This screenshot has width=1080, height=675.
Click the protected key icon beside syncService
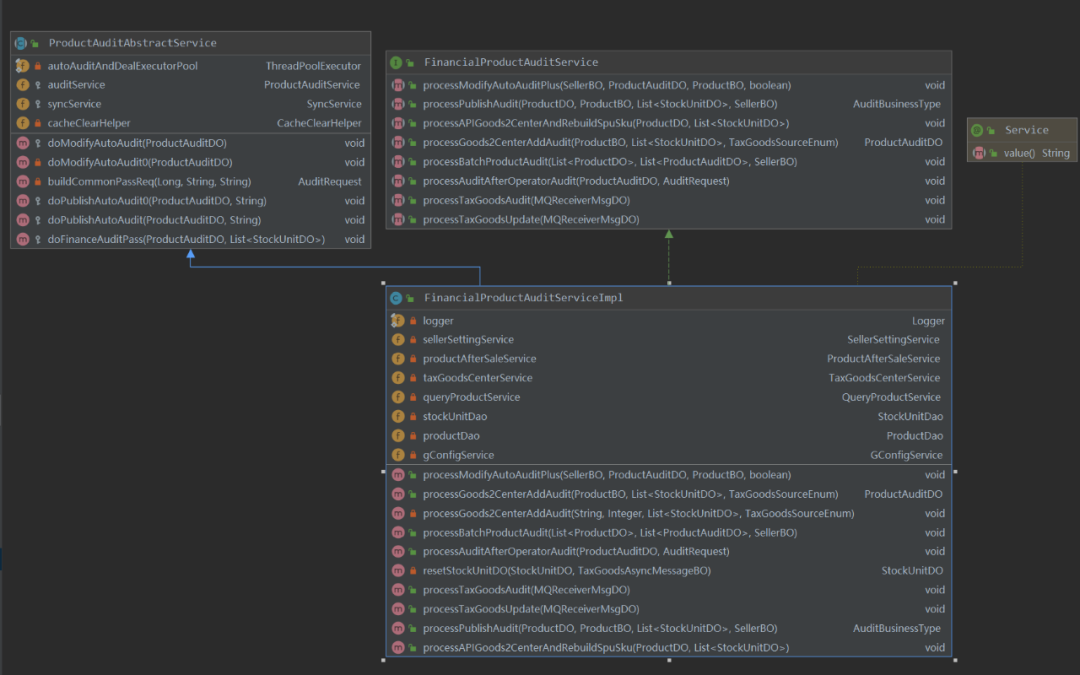tap(38, 104)
